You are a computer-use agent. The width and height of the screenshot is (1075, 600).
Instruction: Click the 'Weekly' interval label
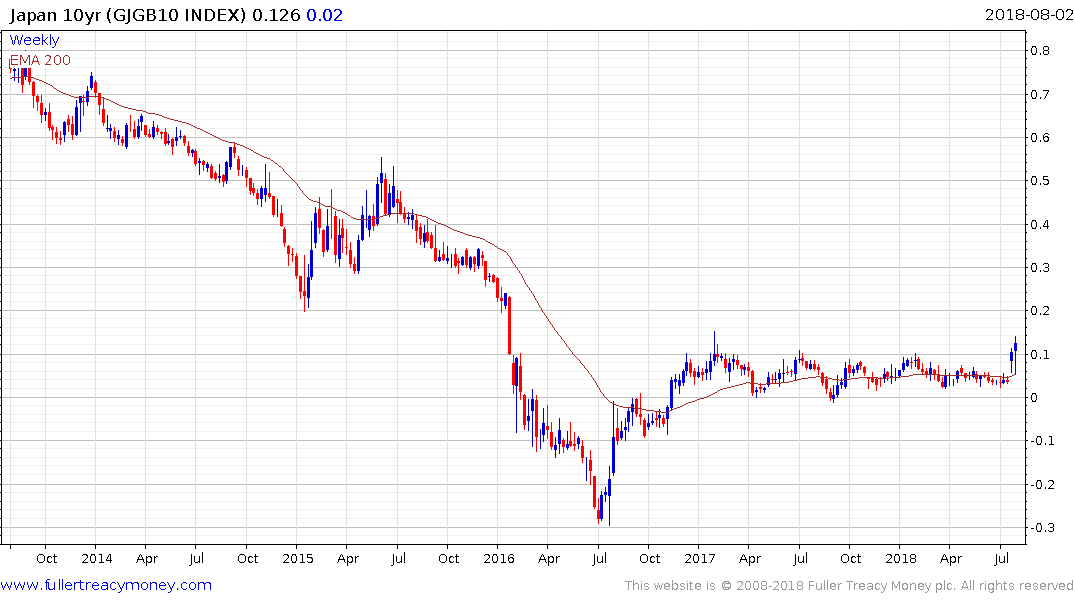click(x=34, y=40)
